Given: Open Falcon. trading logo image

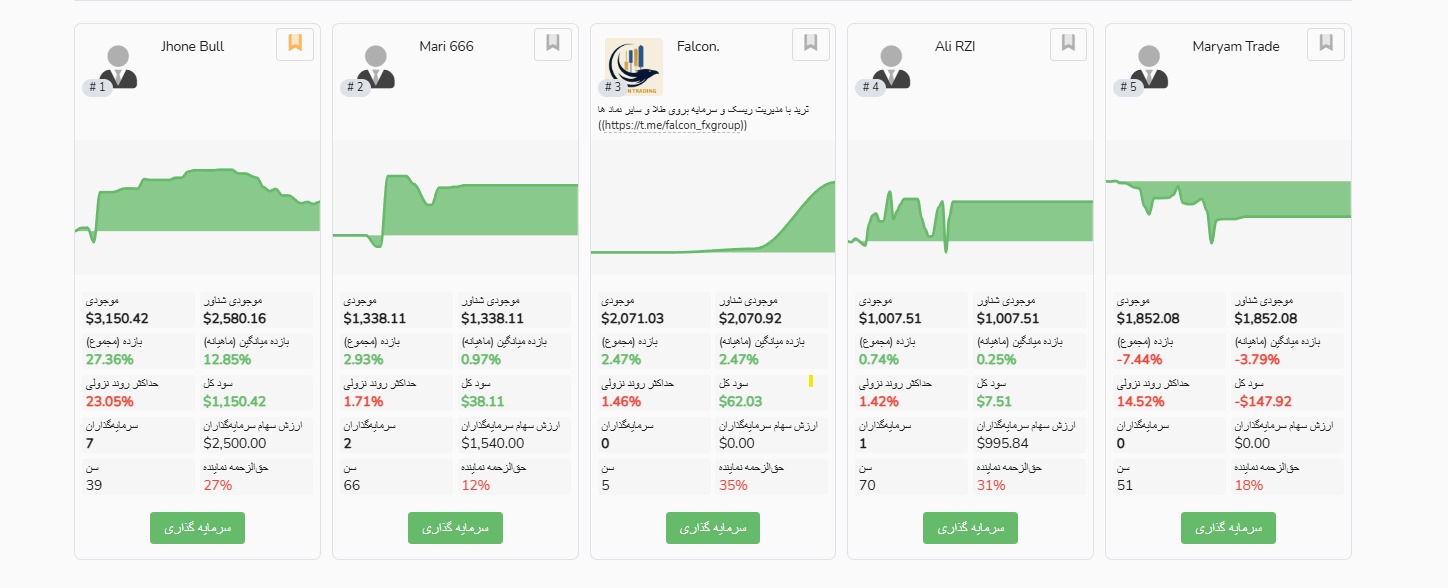Looking at the screenshot, I should pyautogui.click(x=634, y=66).
